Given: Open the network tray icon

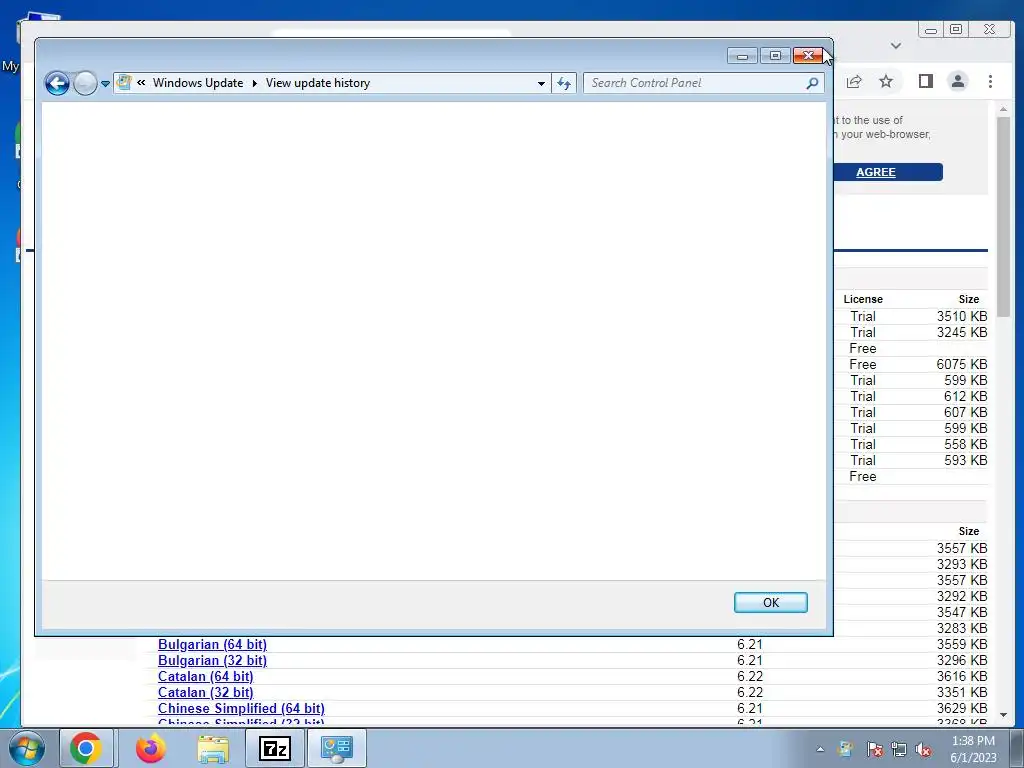Looking at the screenshot, I should tap(899, 749).
